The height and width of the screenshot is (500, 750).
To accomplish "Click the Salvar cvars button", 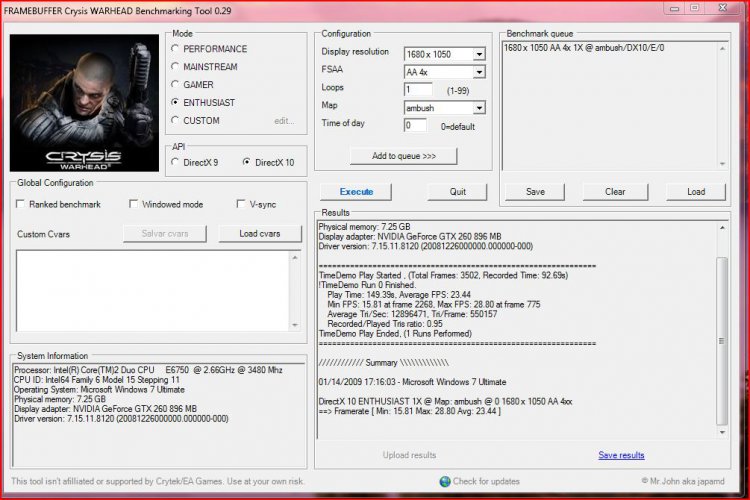I will pyautogui.click(x=165, y=234).
